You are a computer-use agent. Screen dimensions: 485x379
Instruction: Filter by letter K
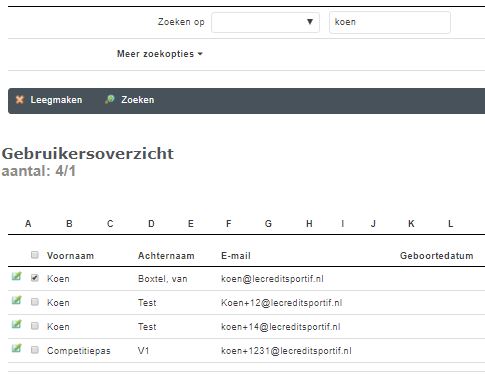(411, 224)
